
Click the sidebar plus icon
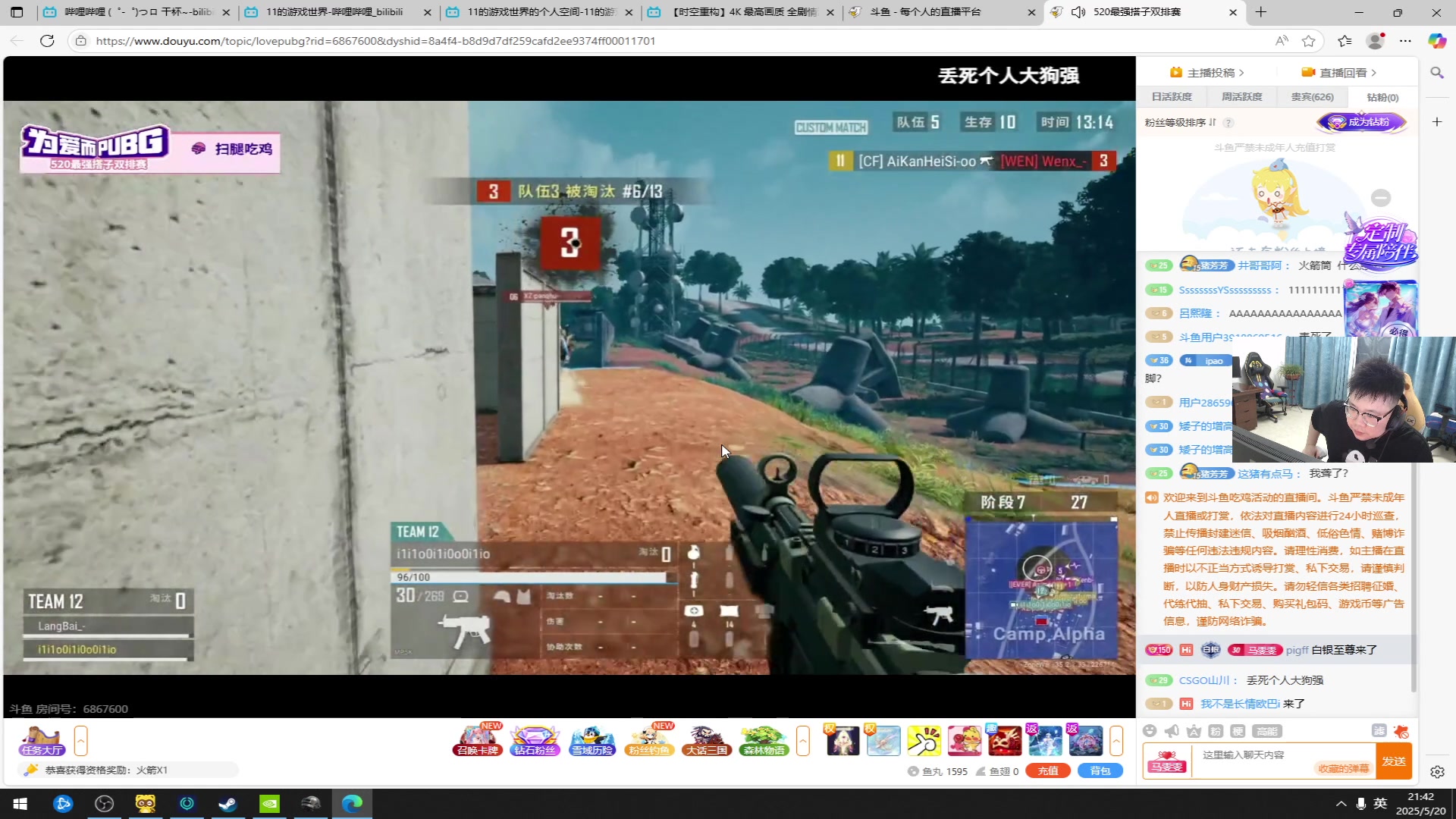point(1437,121)
